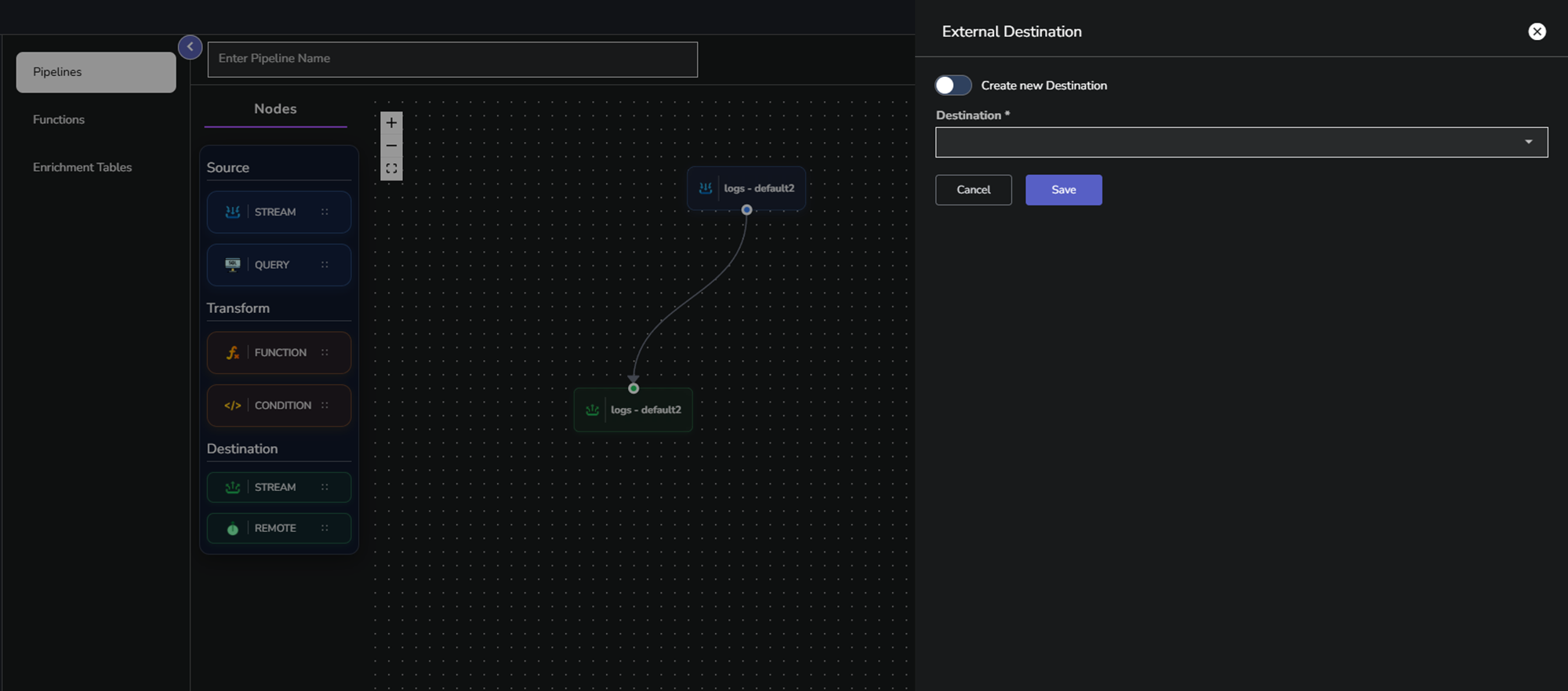Close the External Destination panel

[x=1537, y=31]
